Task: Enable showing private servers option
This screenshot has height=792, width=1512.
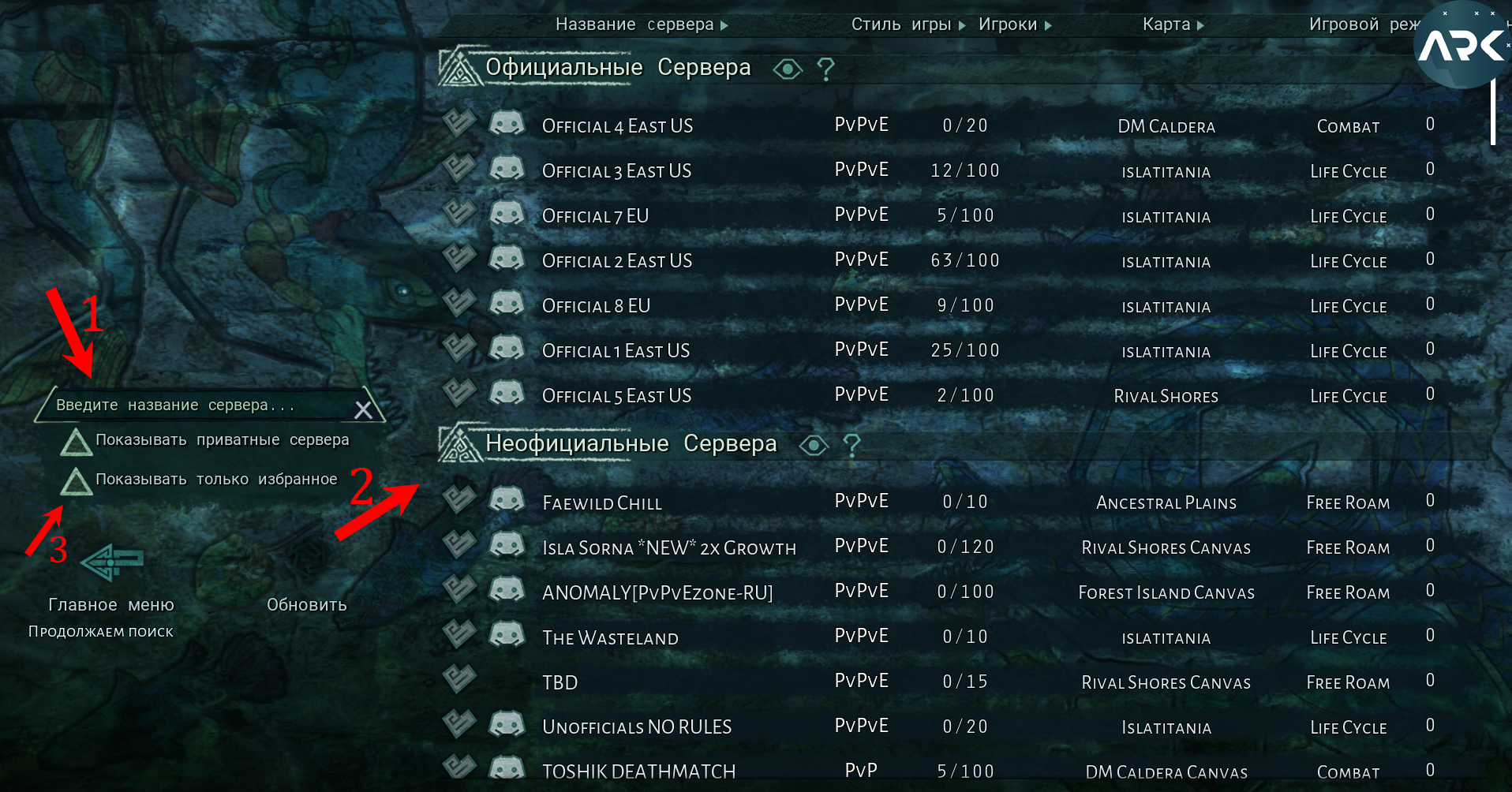Action: (77, 442)
